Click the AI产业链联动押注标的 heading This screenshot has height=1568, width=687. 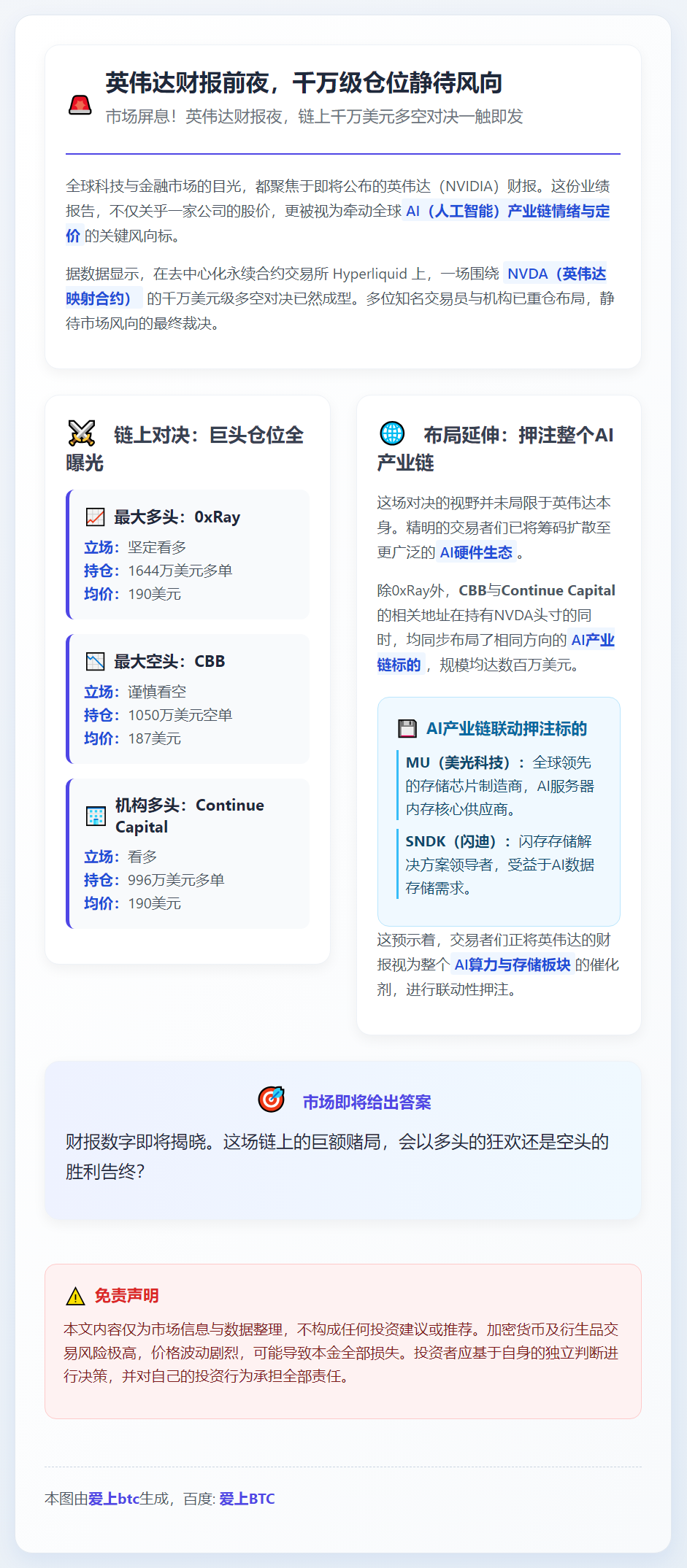click(x=507, y=728)
